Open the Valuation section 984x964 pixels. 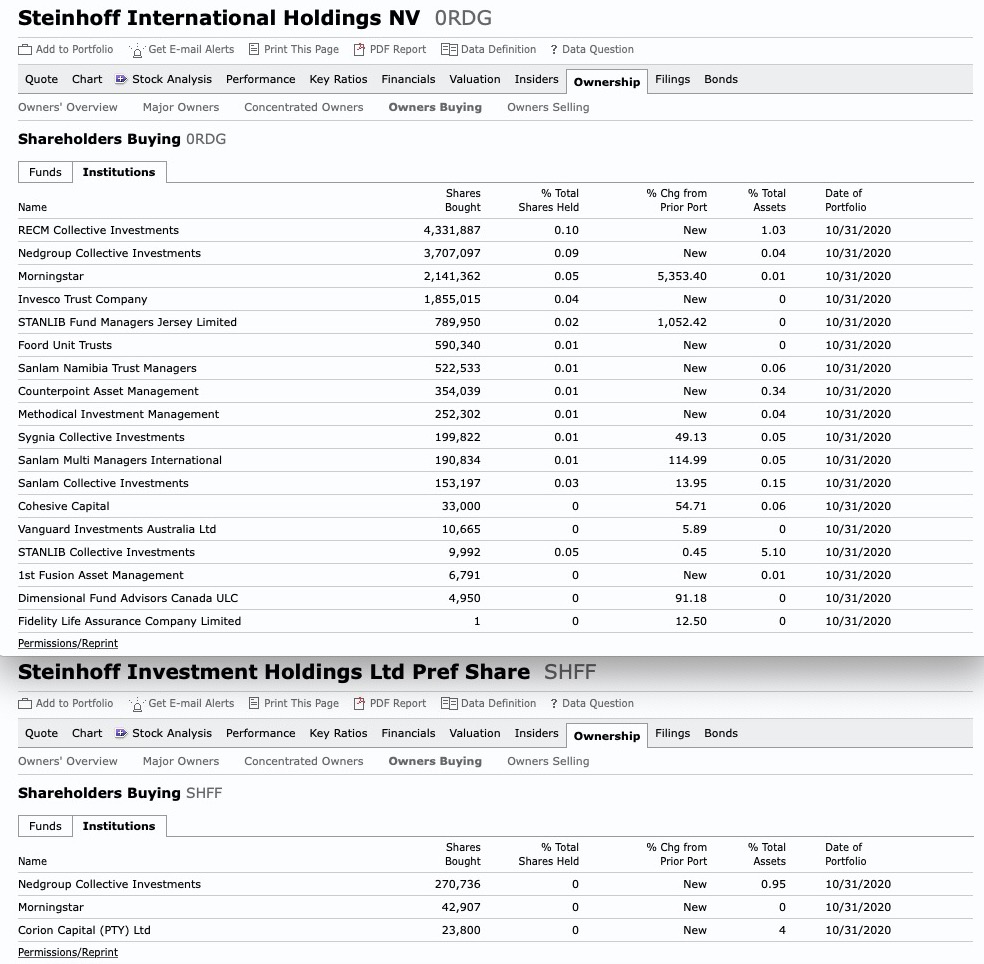[x=474, y=79]
